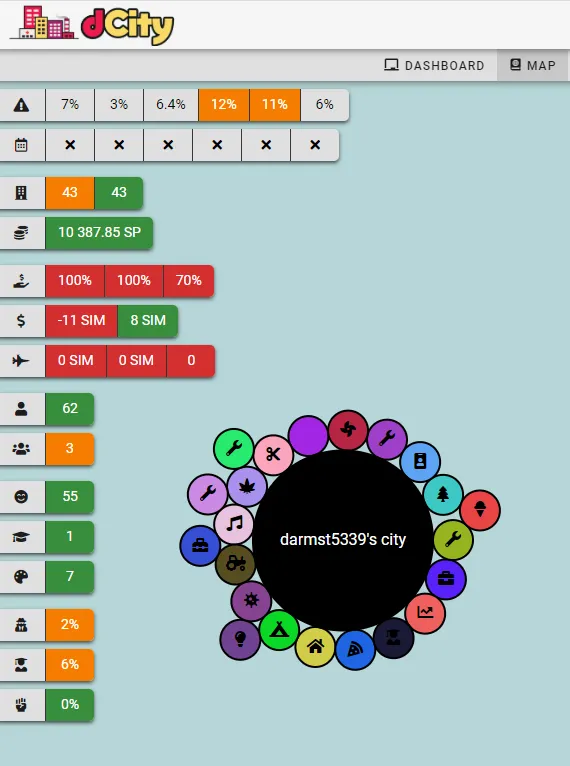This screenshot has height=766, width=570.
Task: Click the 6.4% risk value
Action: (x=170, y=105)
